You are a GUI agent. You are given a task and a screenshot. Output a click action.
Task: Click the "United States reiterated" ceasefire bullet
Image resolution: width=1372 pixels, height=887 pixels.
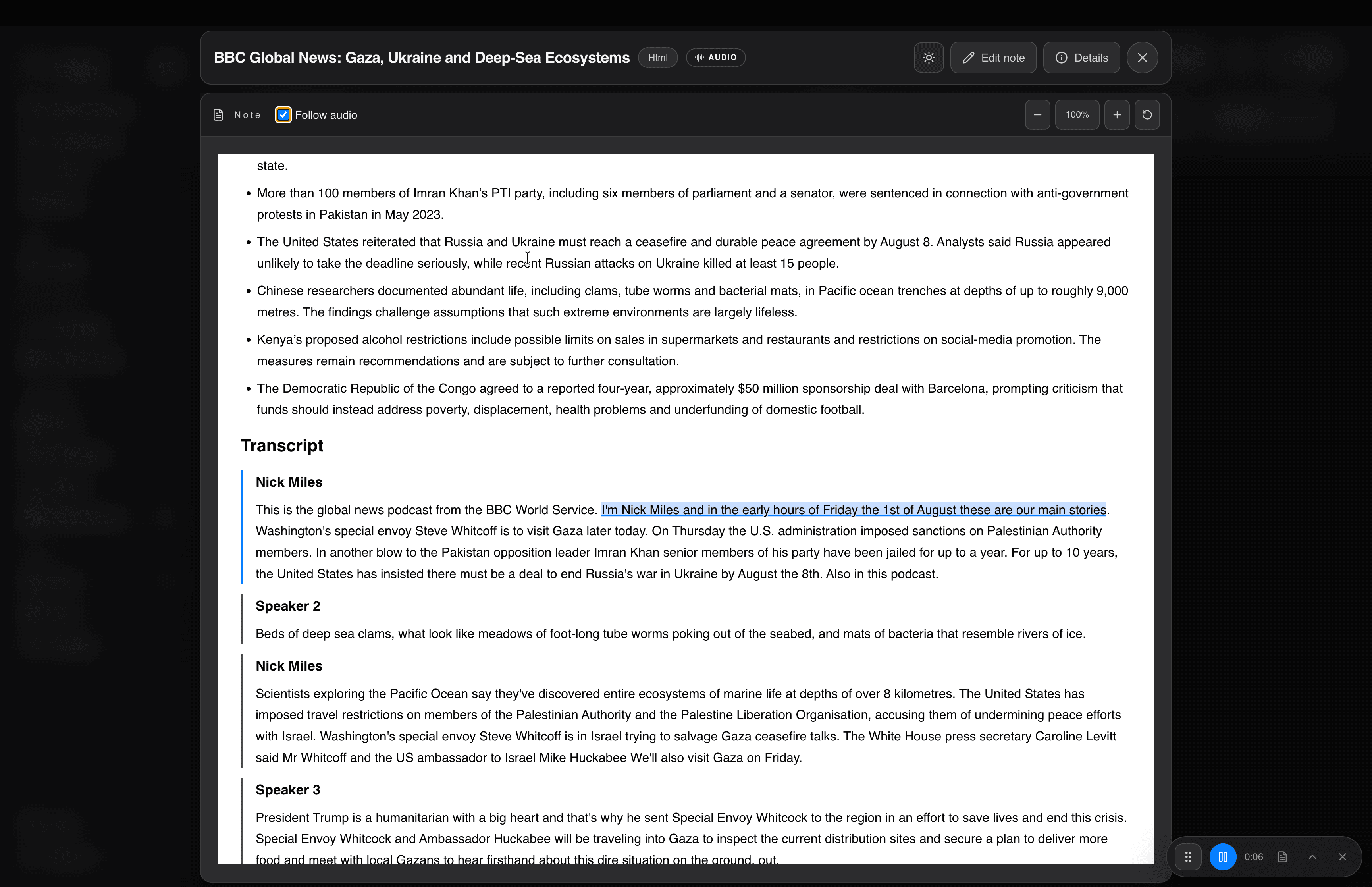(x=684, y=252)
